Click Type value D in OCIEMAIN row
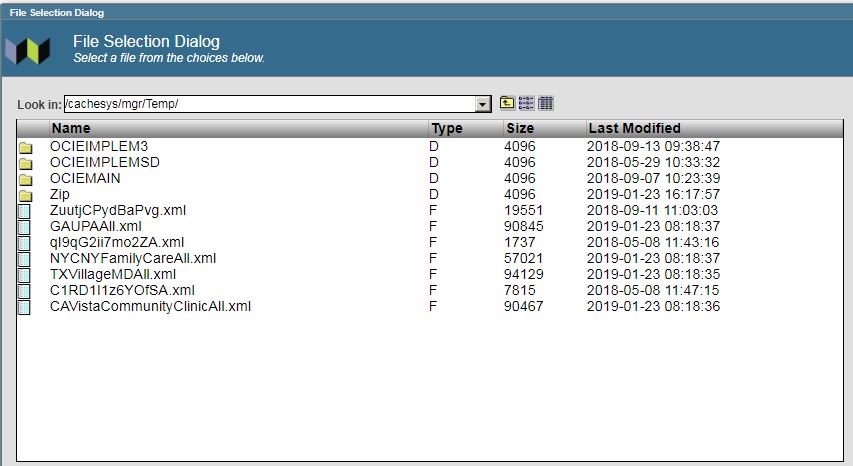The width and height of the screenshot is (853, 466). click(434, 178)
